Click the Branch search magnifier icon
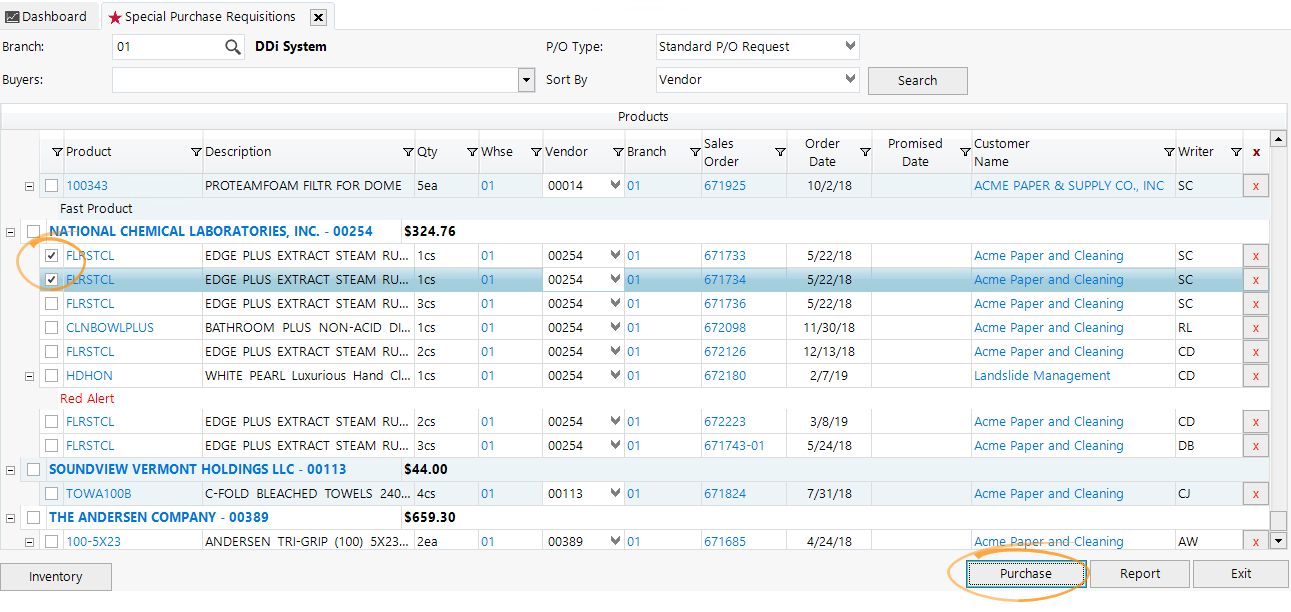 pyautogui.click(x=232, y=47)
